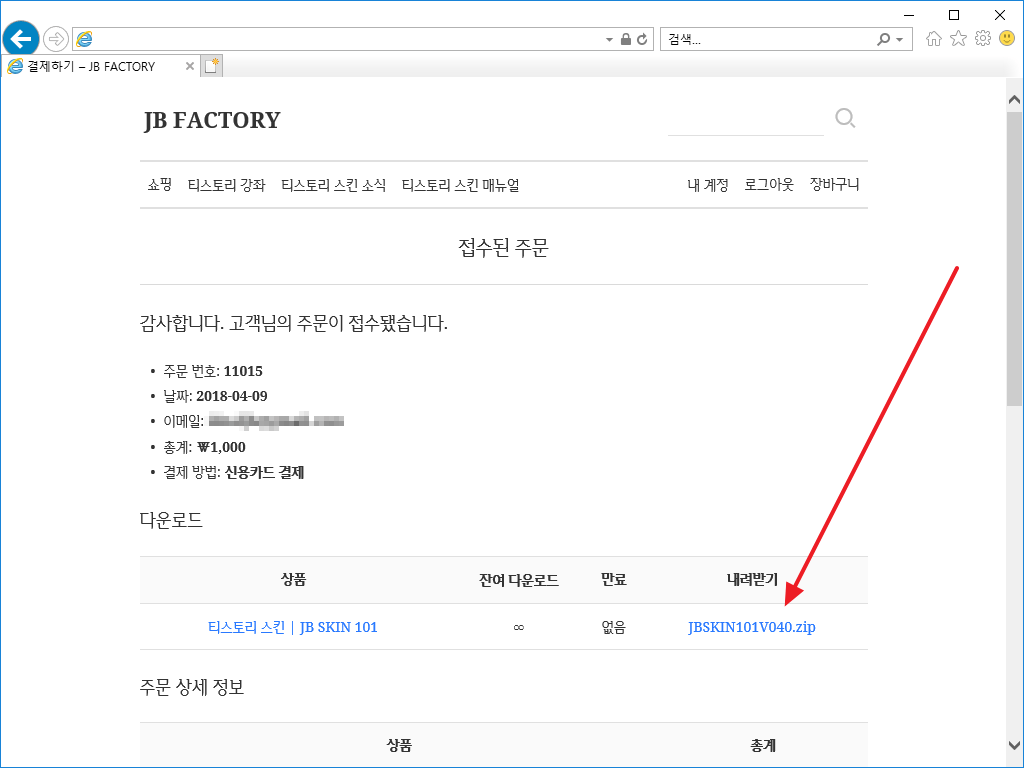Click the order number 11015
1024x768 pixels.
coord(243,371)
